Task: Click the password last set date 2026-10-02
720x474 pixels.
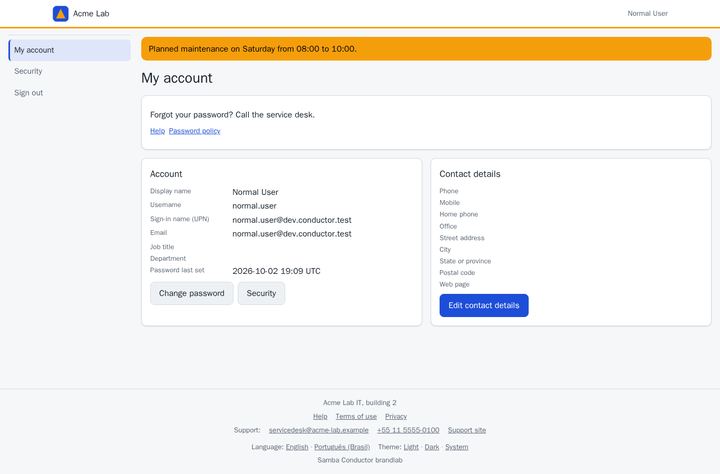Action: coord(276,271)
